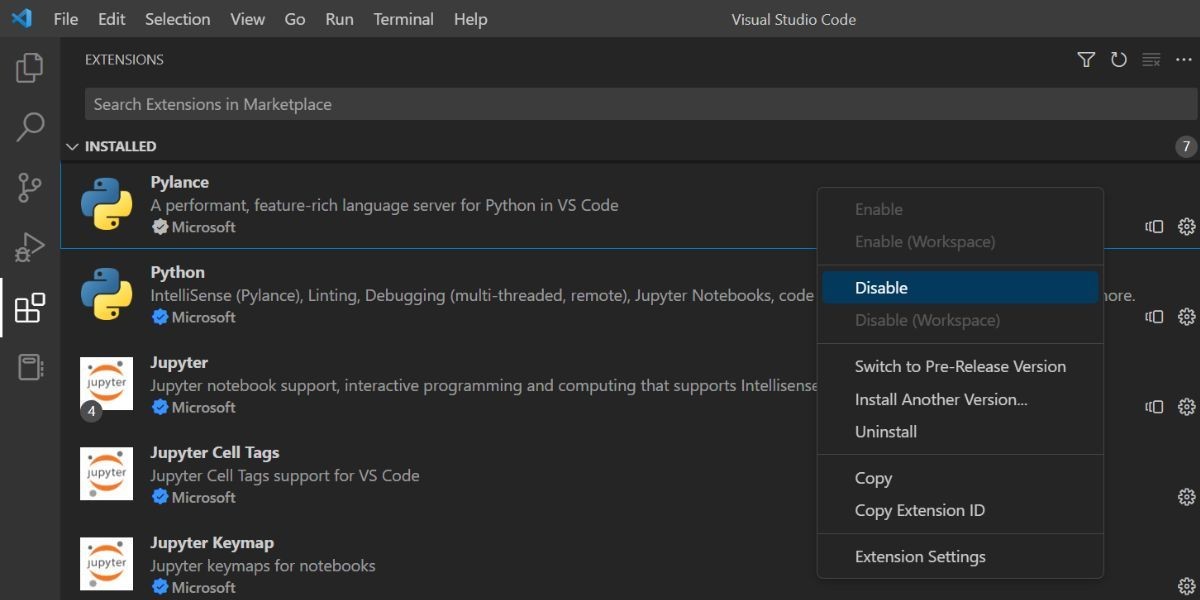This screenshot has height=600, width=1200.
Task: Click the grayed-out Disable (Workspace) entry
Action: pyautogui.click(x=960, y=320)
